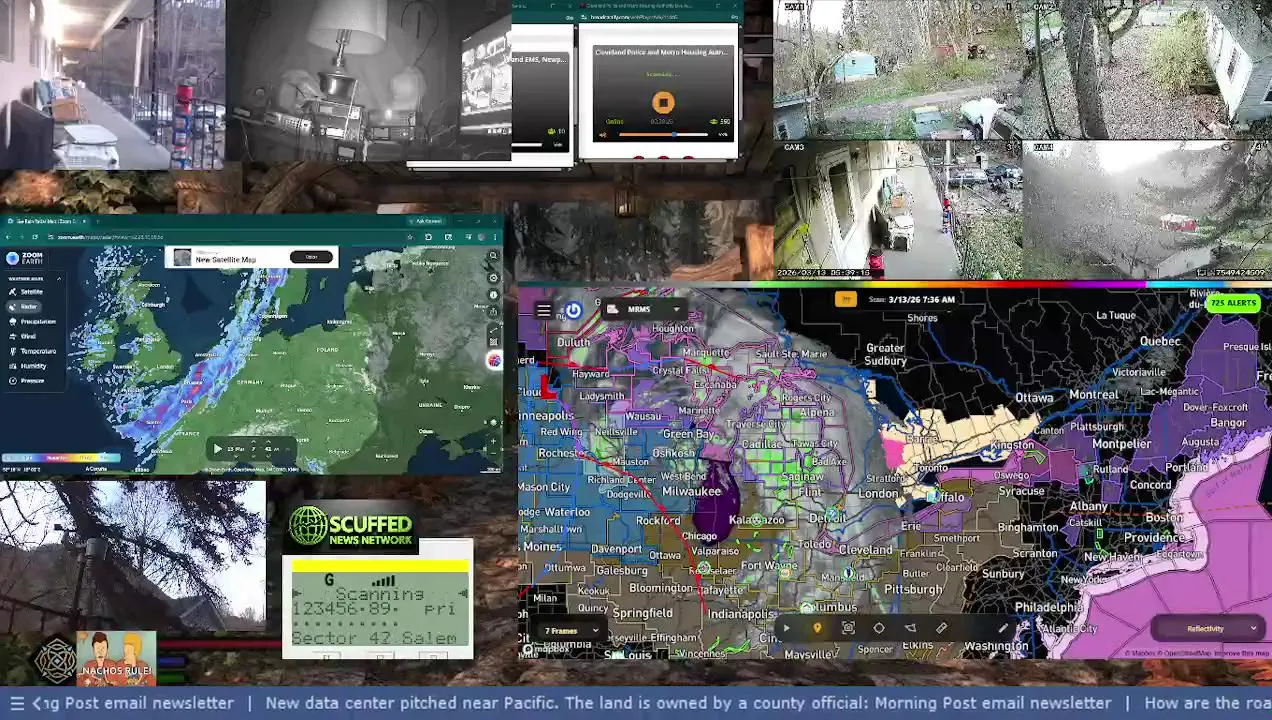Open the hamburger menu on radar map
This screenshot has height=720, width=1272.
tap(543, 310)
